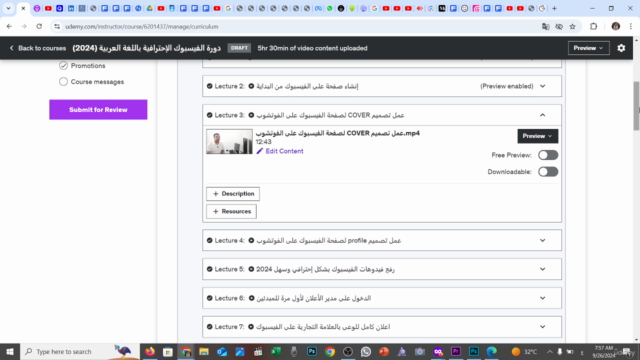Enable the Downloadable toggle

click(548, 172)
